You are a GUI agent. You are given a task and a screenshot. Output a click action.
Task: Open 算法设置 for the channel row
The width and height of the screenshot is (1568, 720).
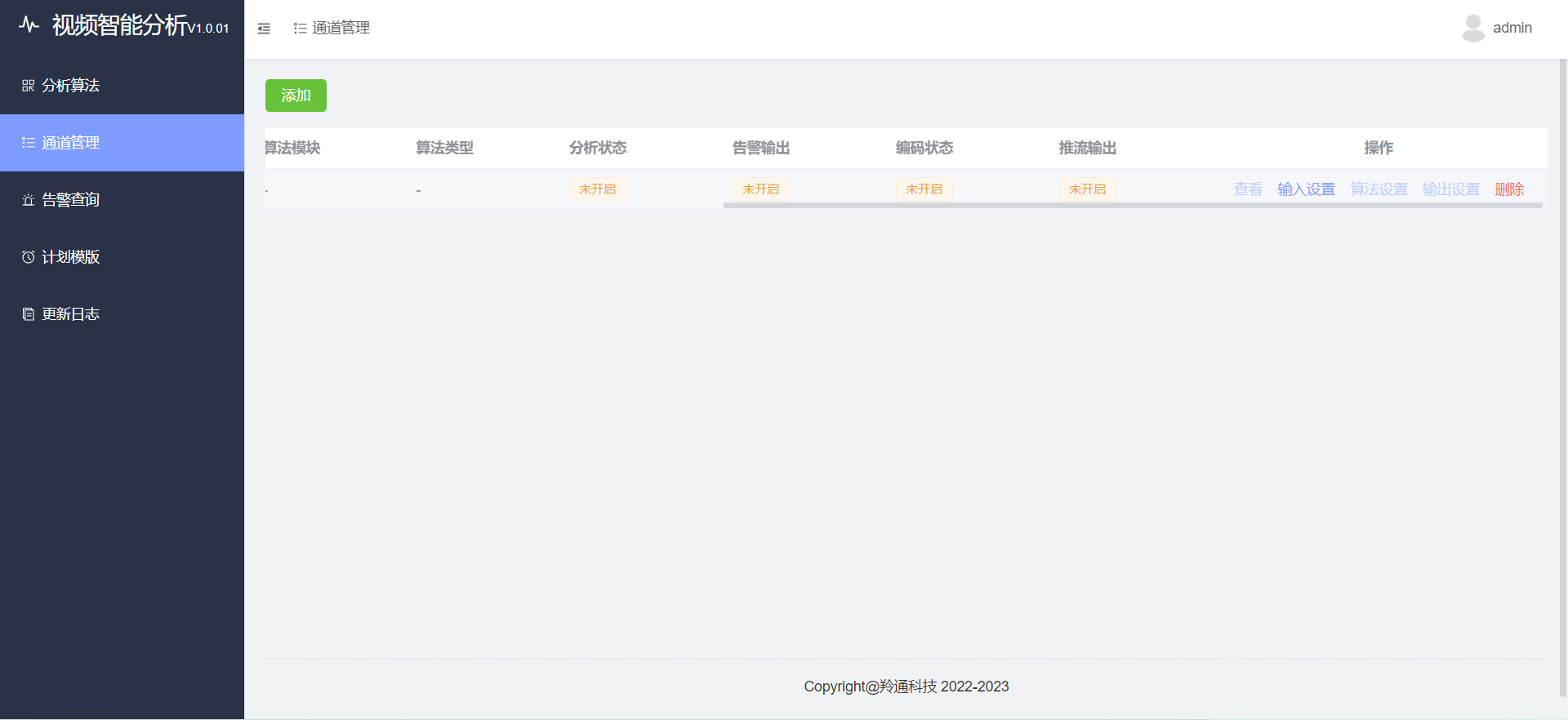tap(1379, 189)
